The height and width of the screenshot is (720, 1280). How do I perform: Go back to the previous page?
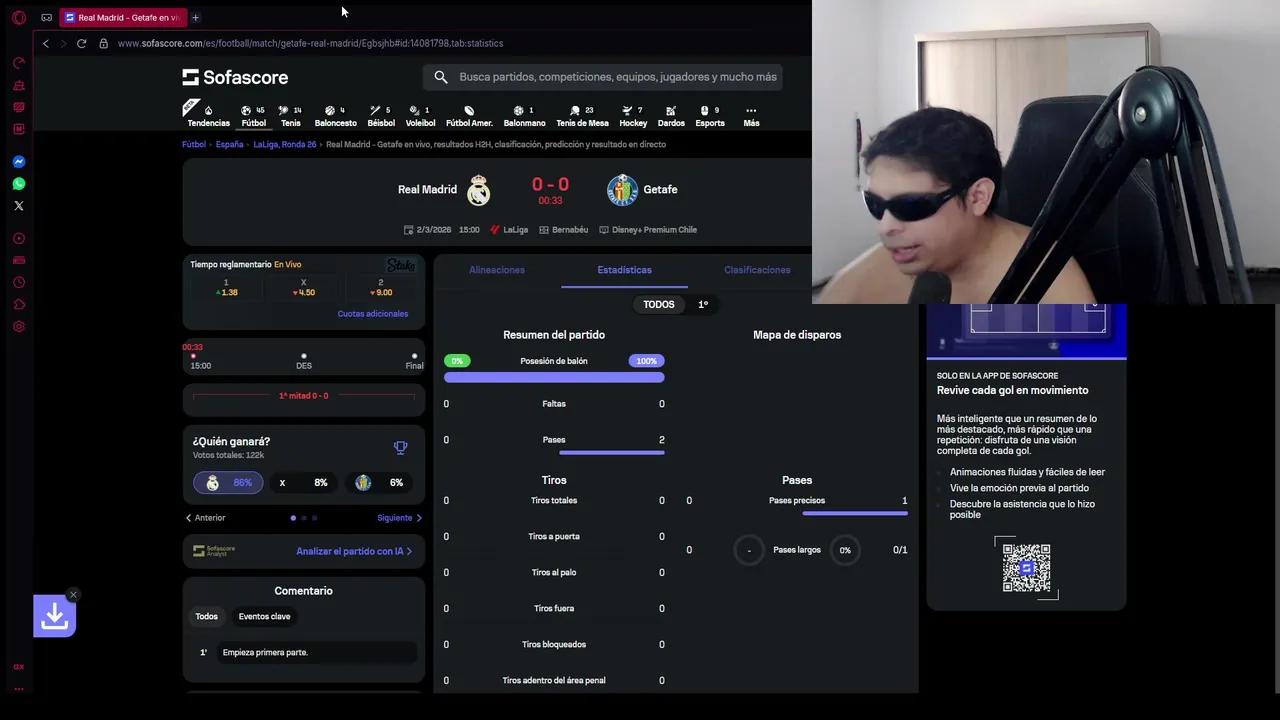click(45, 43)
